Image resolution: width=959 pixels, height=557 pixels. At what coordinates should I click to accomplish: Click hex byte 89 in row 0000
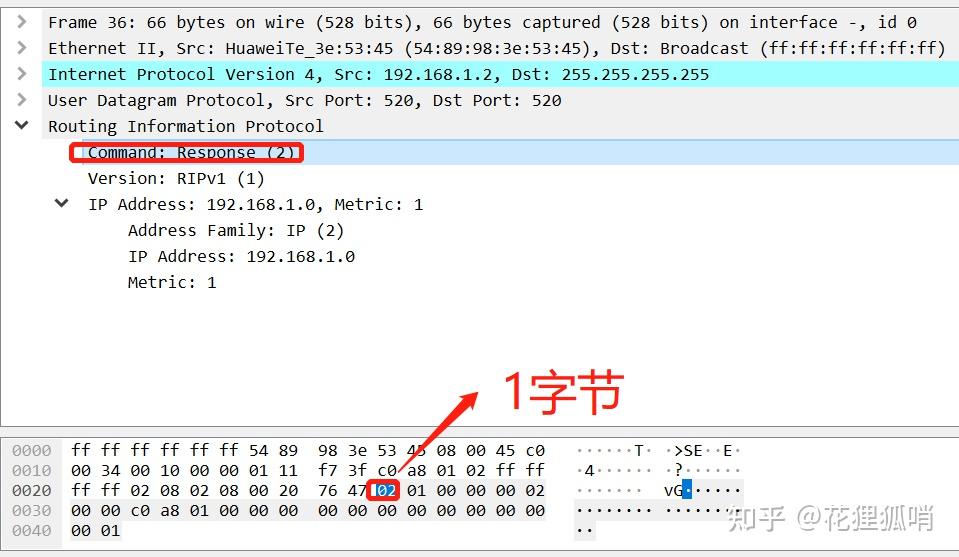coord(288,451)
